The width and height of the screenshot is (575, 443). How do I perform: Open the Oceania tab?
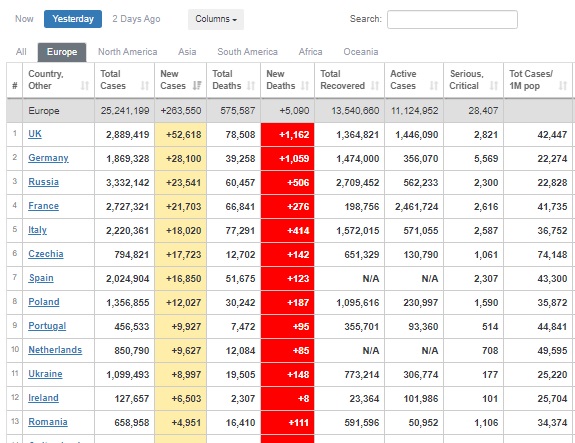click(361, 52)
